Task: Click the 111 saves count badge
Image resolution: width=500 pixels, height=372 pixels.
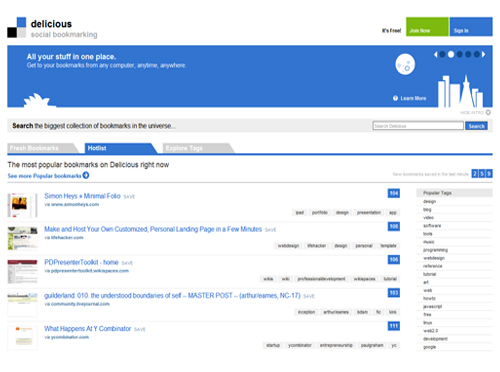Action: tap(394, 326)
